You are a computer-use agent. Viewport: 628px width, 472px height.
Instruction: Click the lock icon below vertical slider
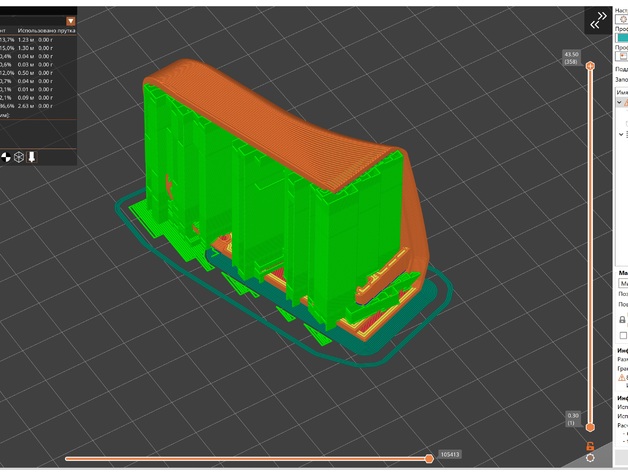(x=590, y=445)
